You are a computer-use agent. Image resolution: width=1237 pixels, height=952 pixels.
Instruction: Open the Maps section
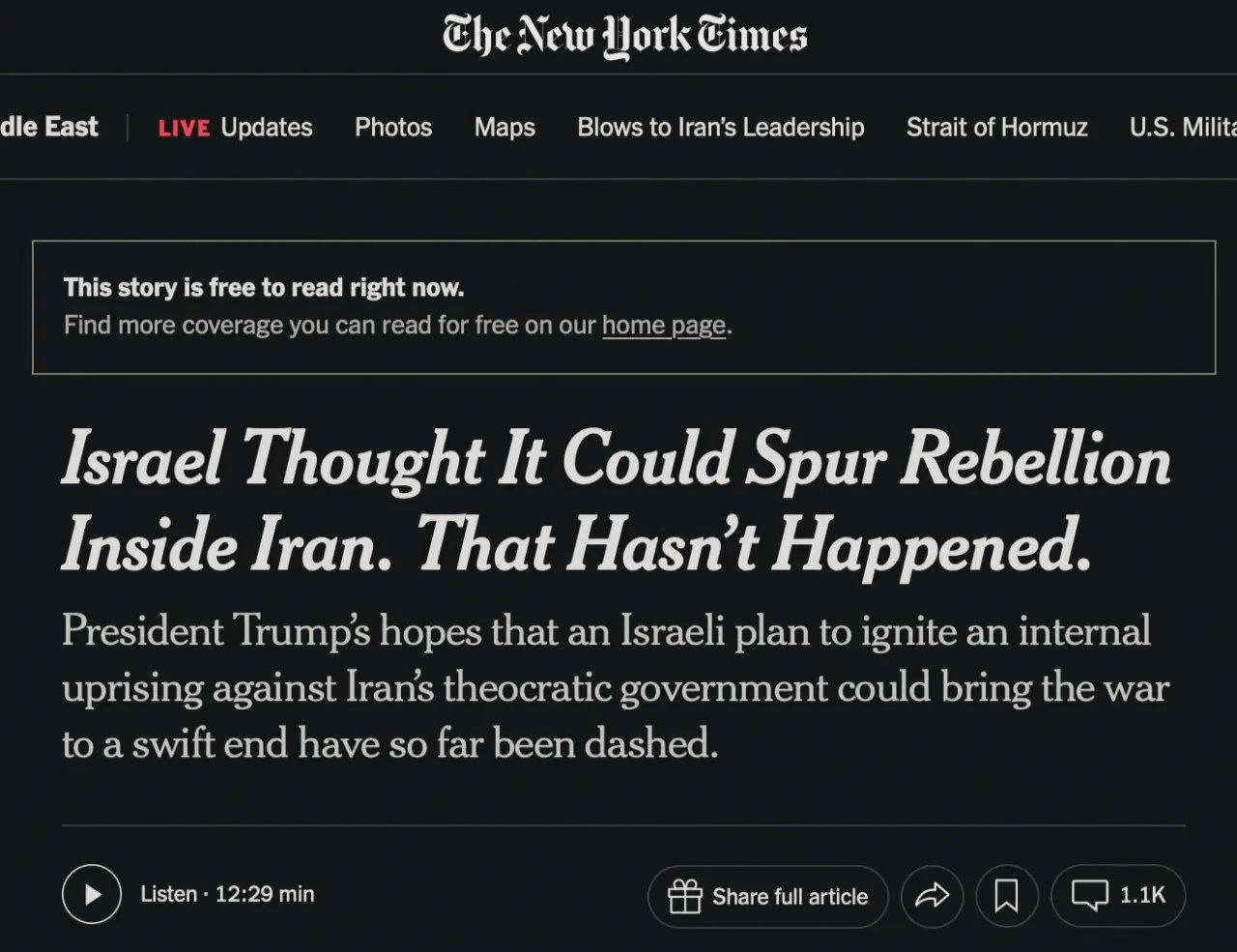click(504, 128)
